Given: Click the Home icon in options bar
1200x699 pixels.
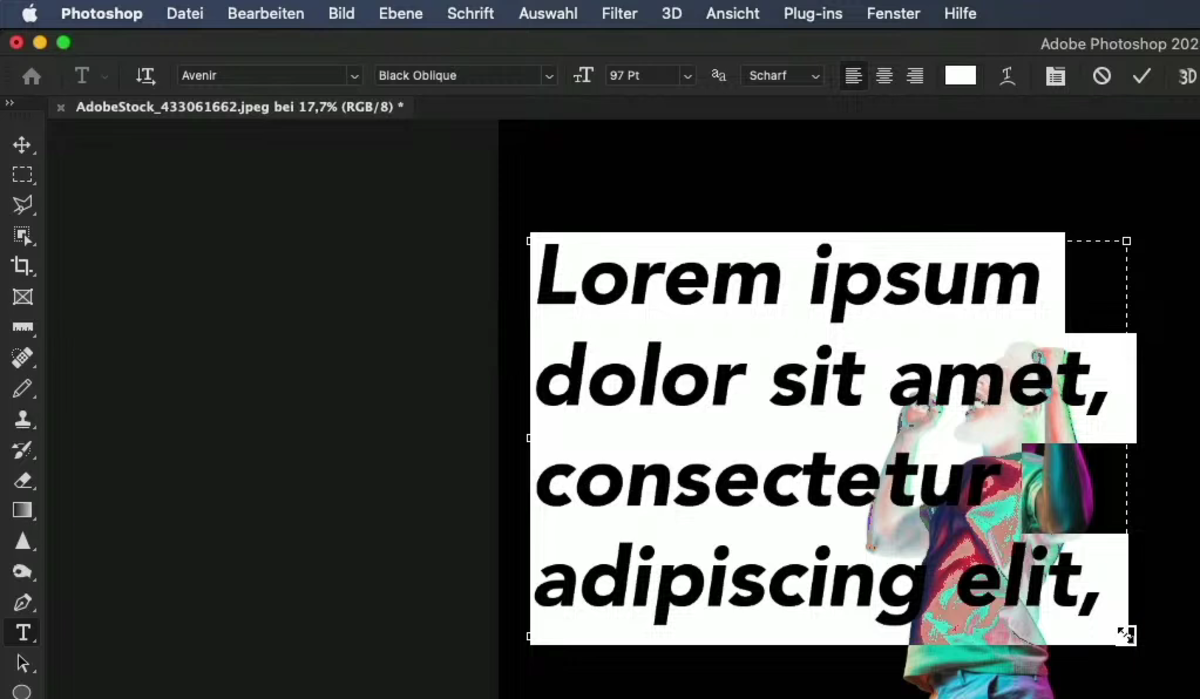Looking at the screenshot, I should pyautogui.click(x=31, y=76).
